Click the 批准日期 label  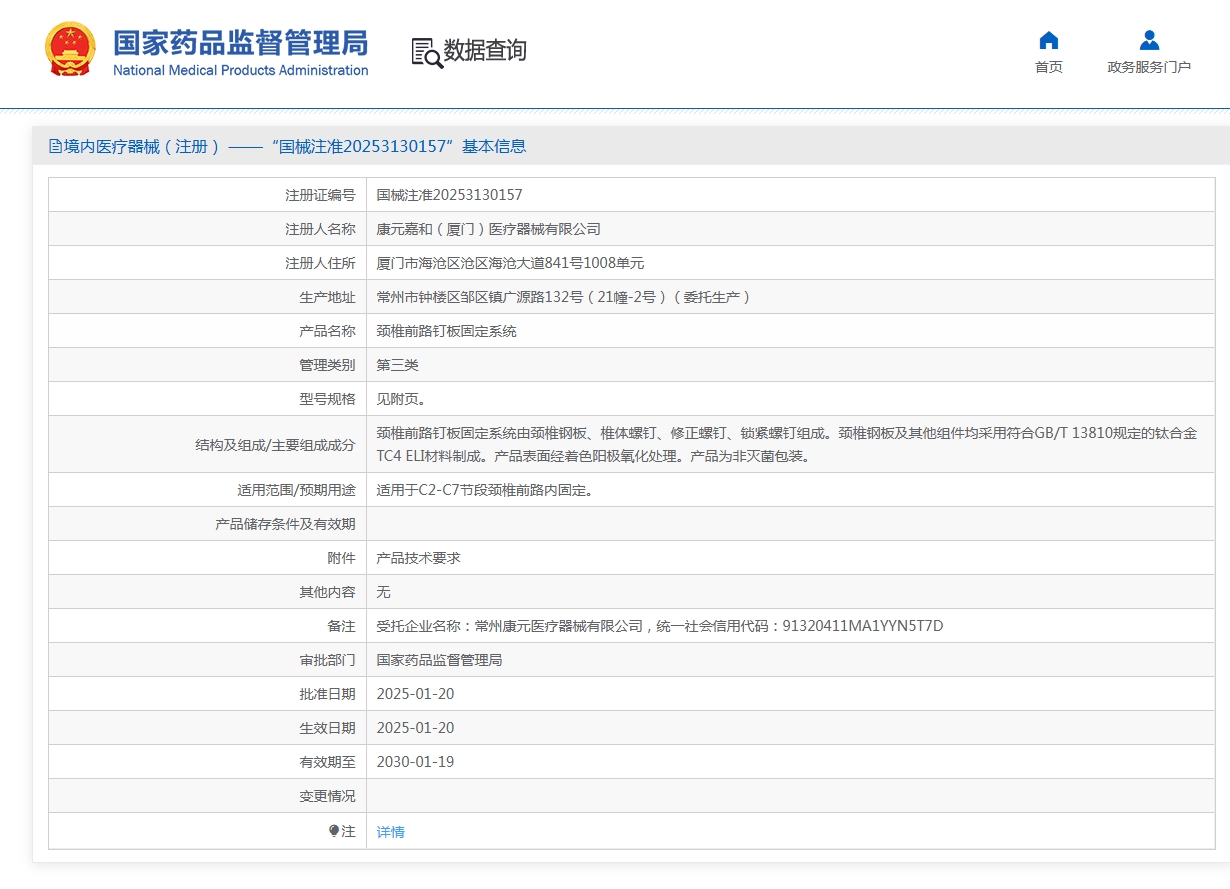[327, 694]
